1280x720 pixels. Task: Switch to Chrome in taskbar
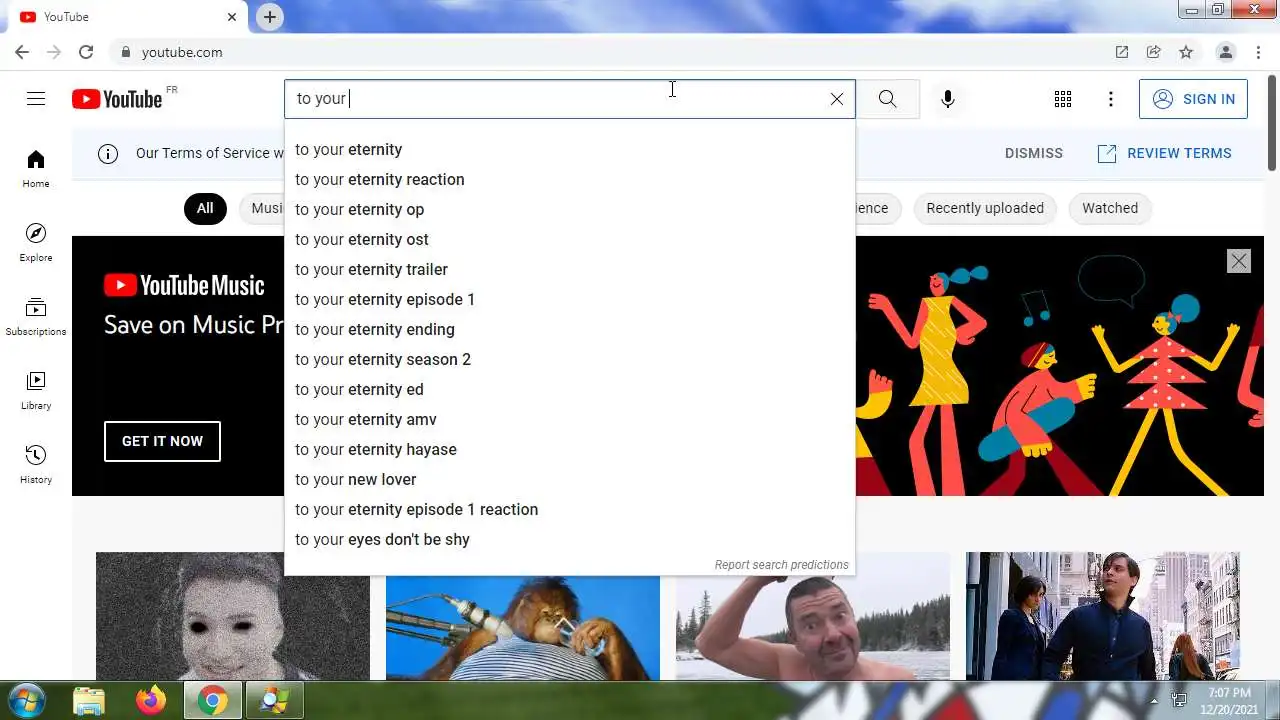pyautogui.click(x=213, y=701)
